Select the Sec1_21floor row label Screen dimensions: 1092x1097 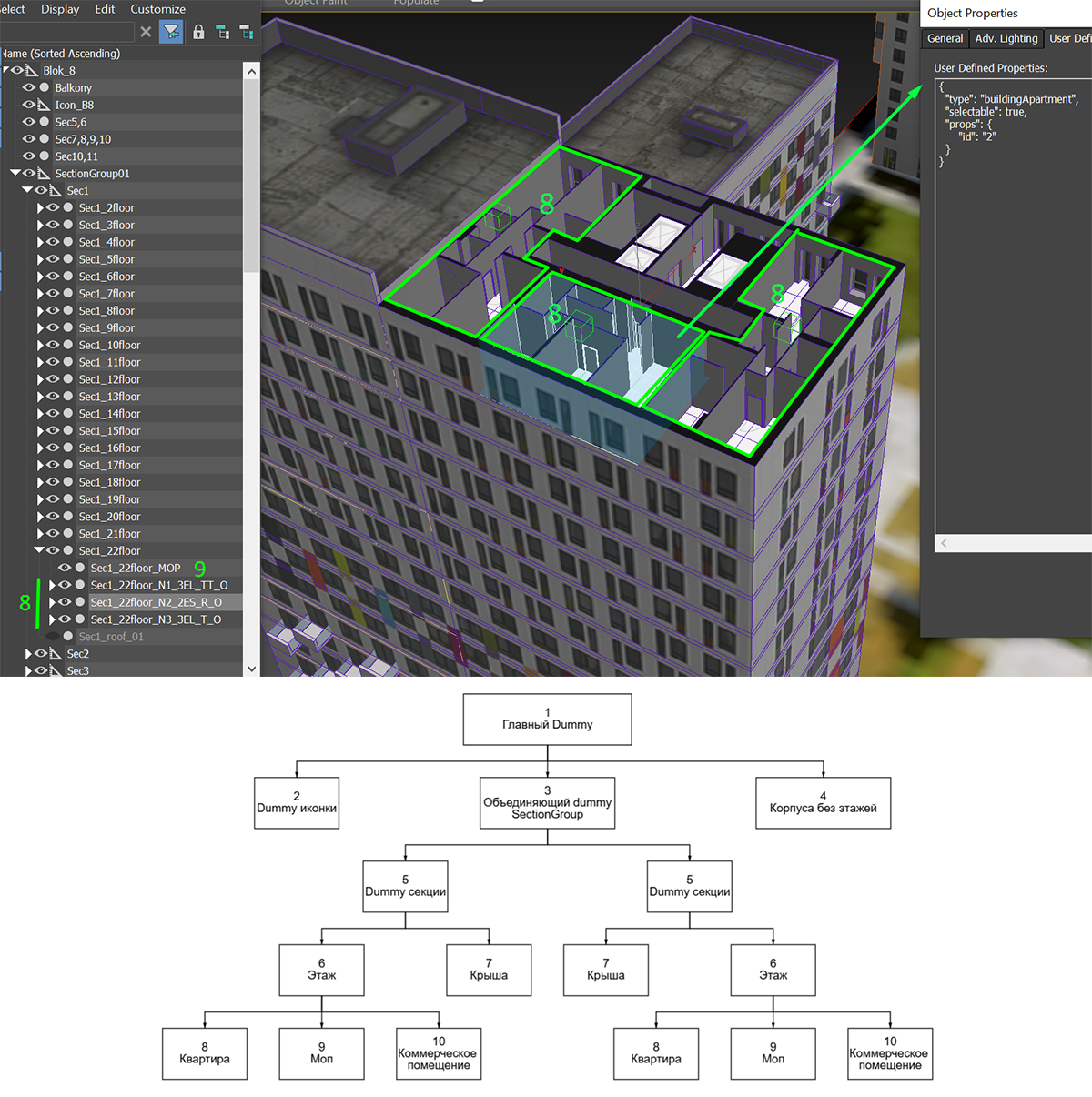click(x=109, y=534)
